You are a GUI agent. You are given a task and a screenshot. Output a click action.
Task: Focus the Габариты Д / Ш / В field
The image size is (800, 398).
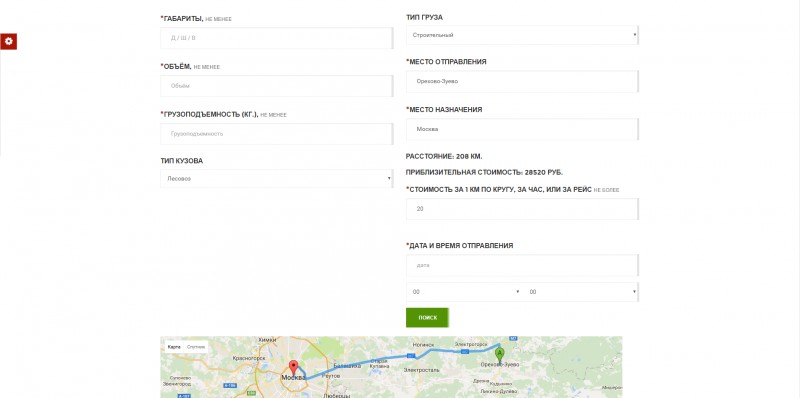point(277,38)
